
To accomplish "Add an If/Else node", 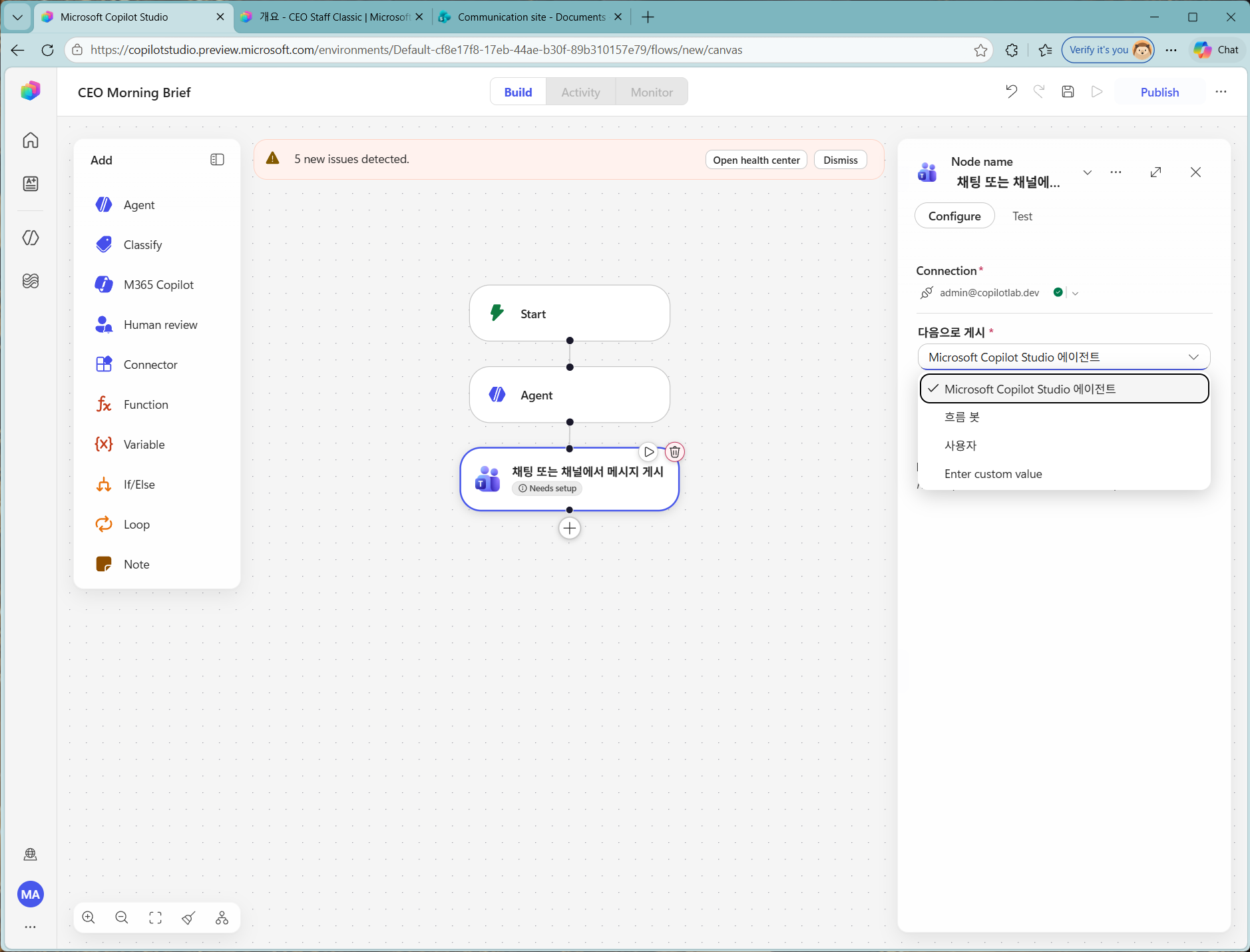I will (157, 485).
